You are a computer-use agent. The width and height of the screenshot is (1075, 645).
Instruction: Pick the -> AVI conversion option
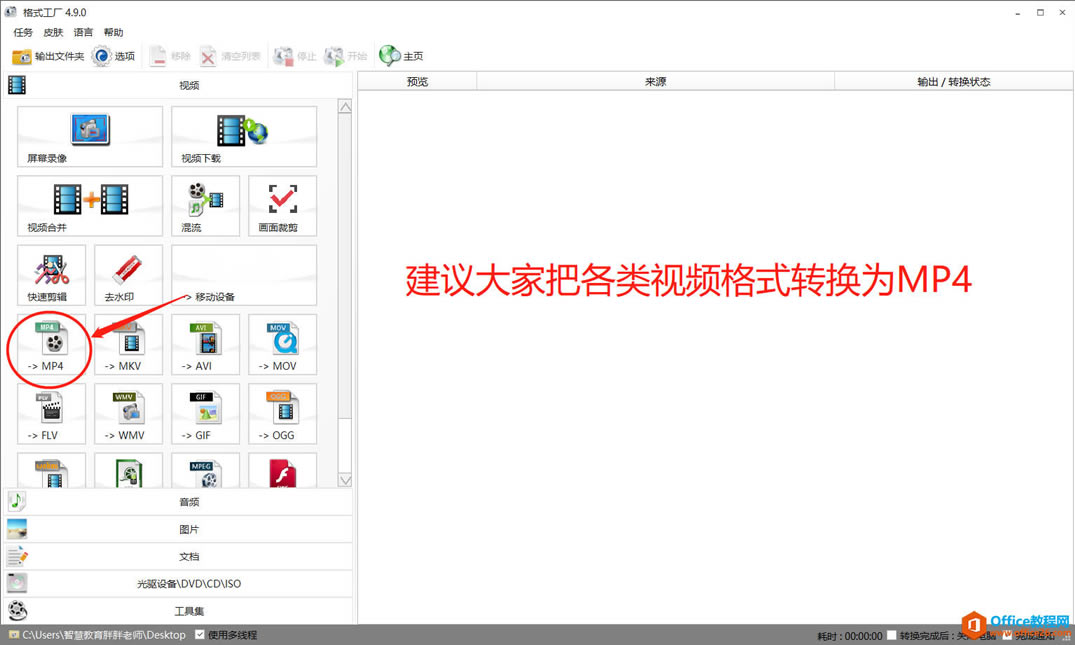coord(205,346)
